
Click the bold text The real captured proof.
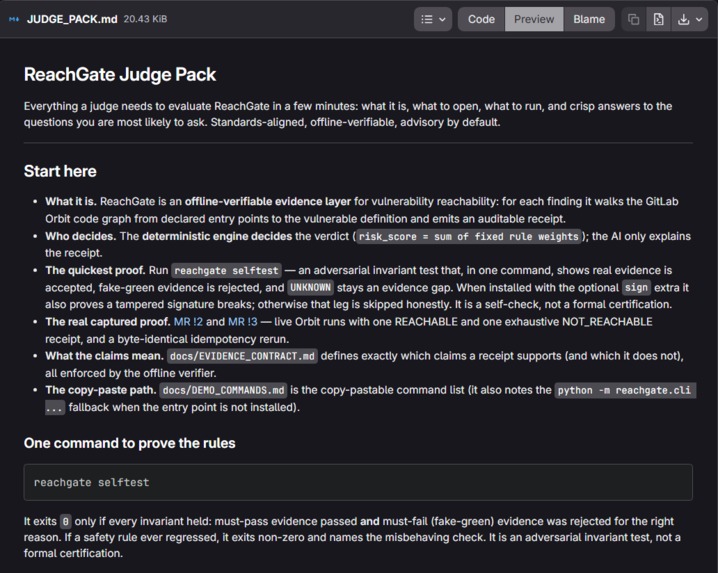tap(108, 322)
